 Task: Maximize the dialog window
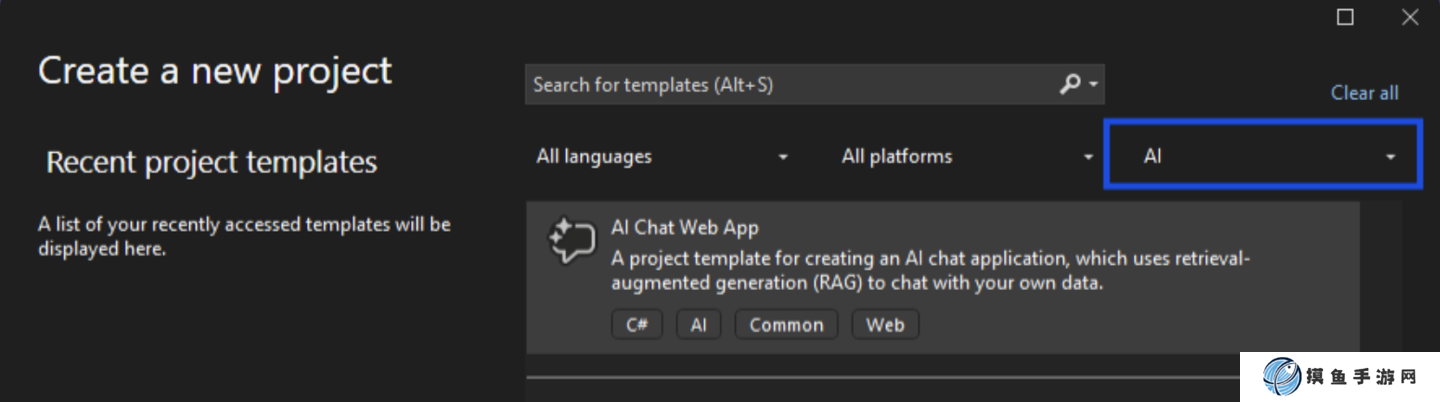(1345, 17)
